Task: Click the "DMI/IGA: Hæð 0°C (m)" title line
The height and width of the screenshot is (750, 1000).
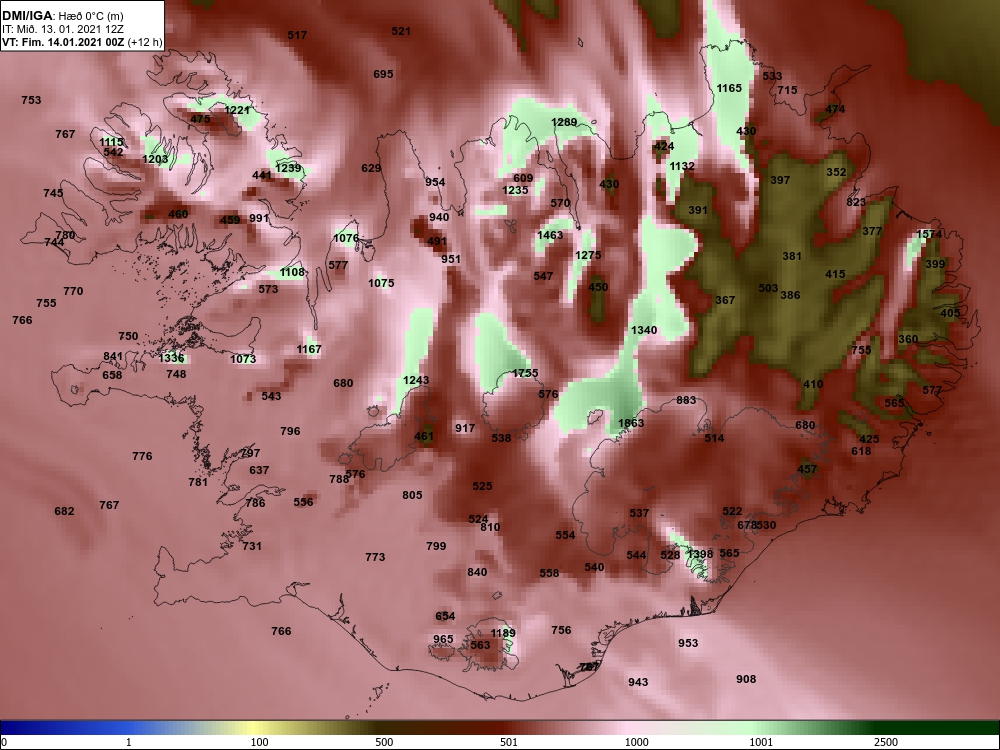Action: (x=62, y=16)
